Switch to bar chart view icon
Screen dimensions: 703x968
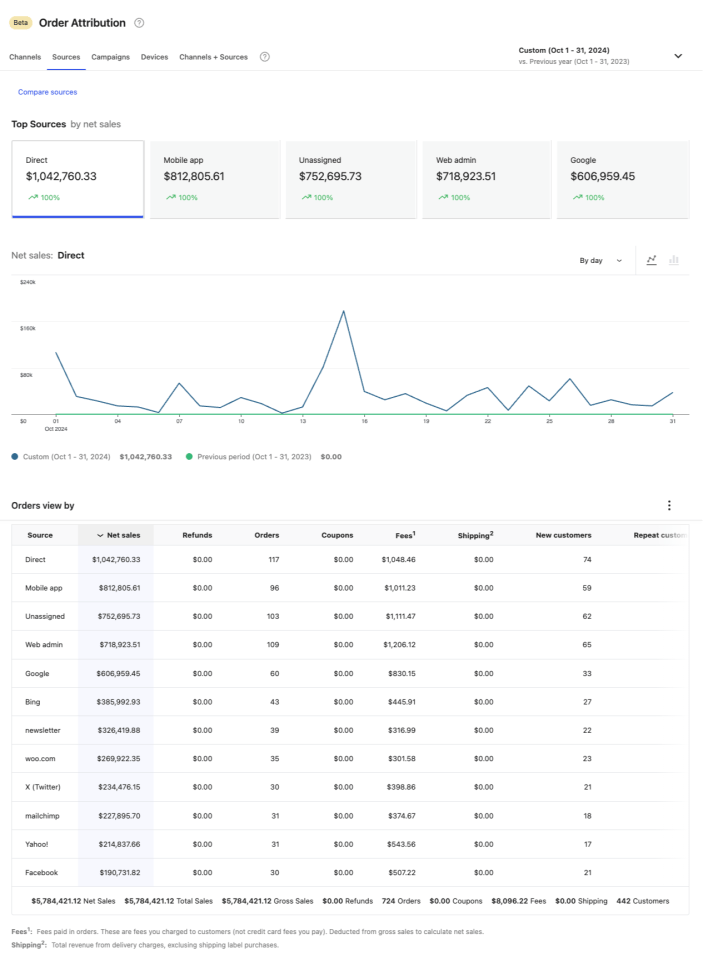674,260
